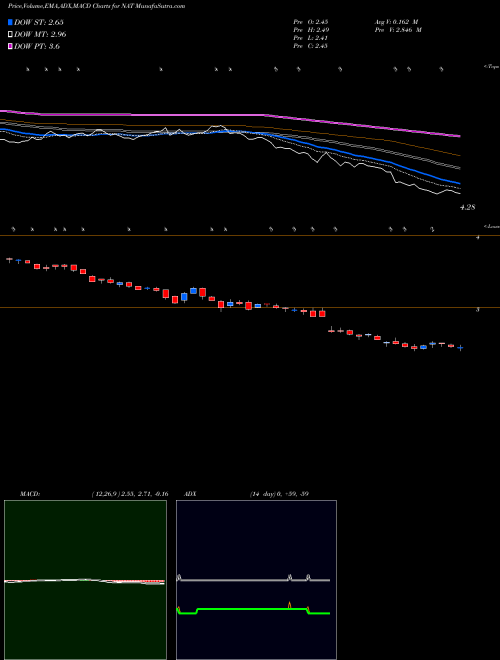Select the 'DOW MT: 2.96' legend text

coord(40,34)
